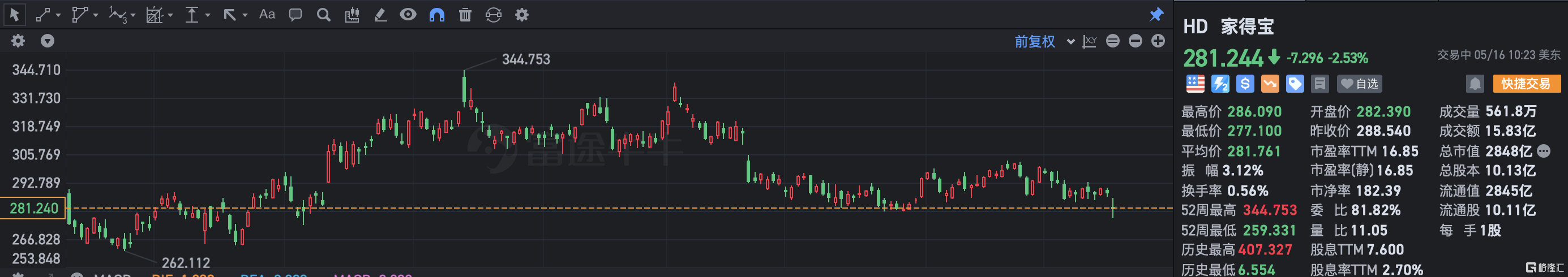Click the orange down-trend arrow icon
The image size is (1568, 277).
tap(1270, 84)
